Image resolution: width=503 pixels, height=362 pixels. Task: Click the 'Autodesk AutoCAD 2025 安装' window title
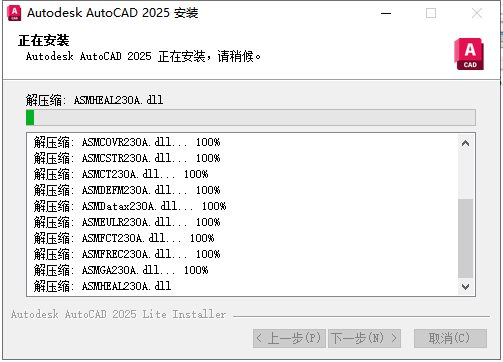(113, 13)
